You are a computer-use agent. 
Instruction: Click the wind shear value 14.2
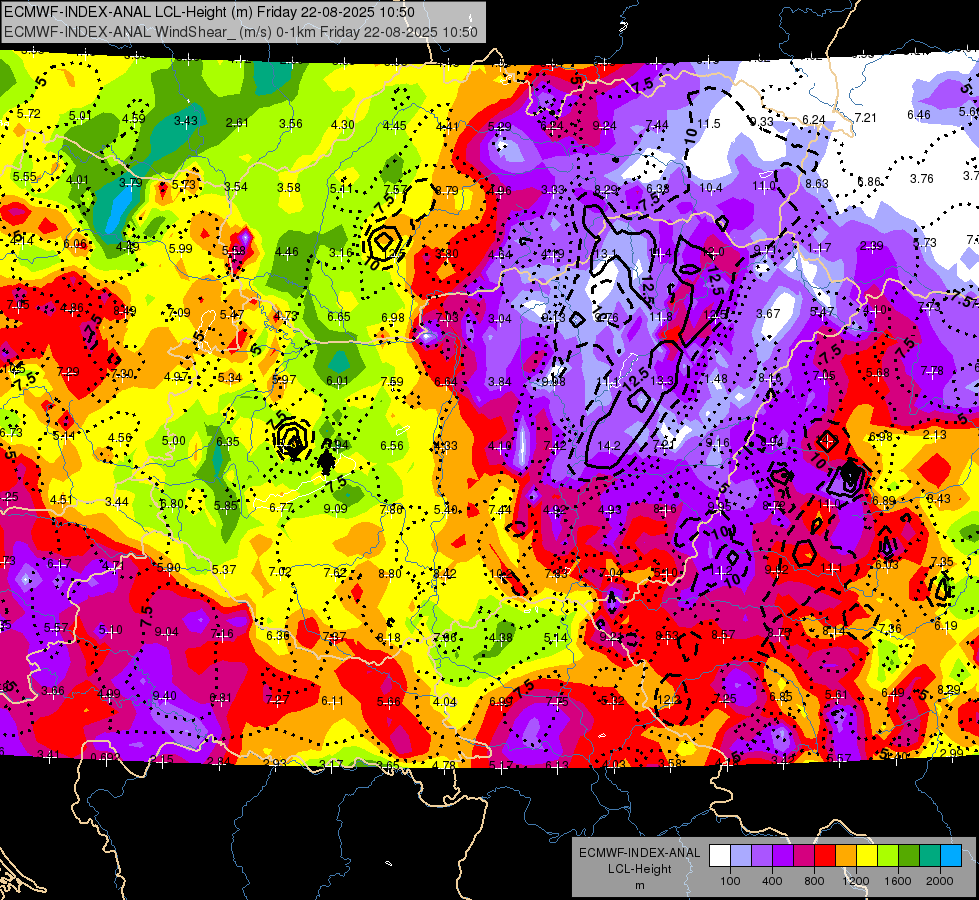609,446
